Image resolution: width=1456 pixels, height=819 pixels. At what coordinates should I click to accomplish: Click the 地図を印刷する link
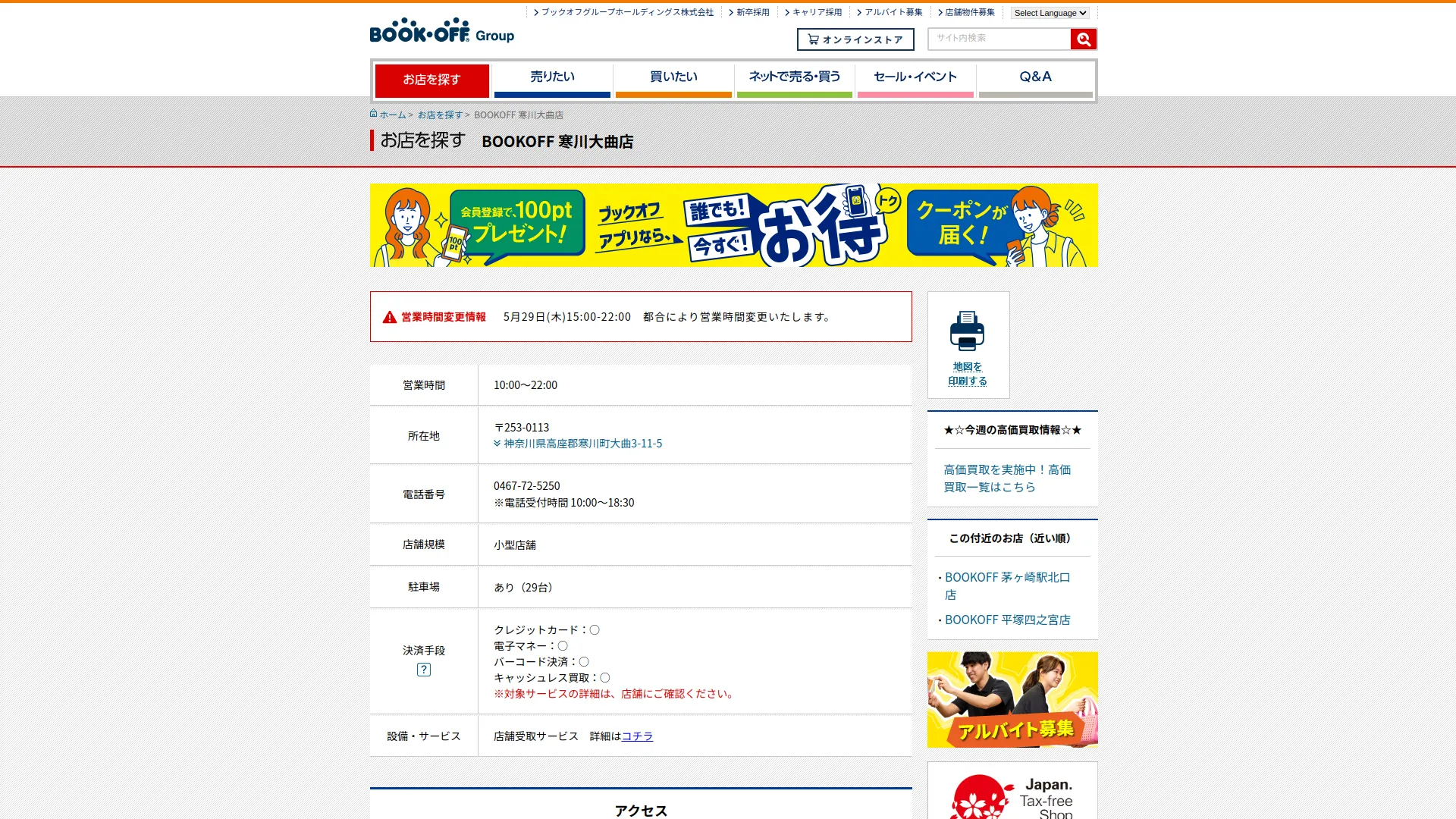[x=968, y=374]
